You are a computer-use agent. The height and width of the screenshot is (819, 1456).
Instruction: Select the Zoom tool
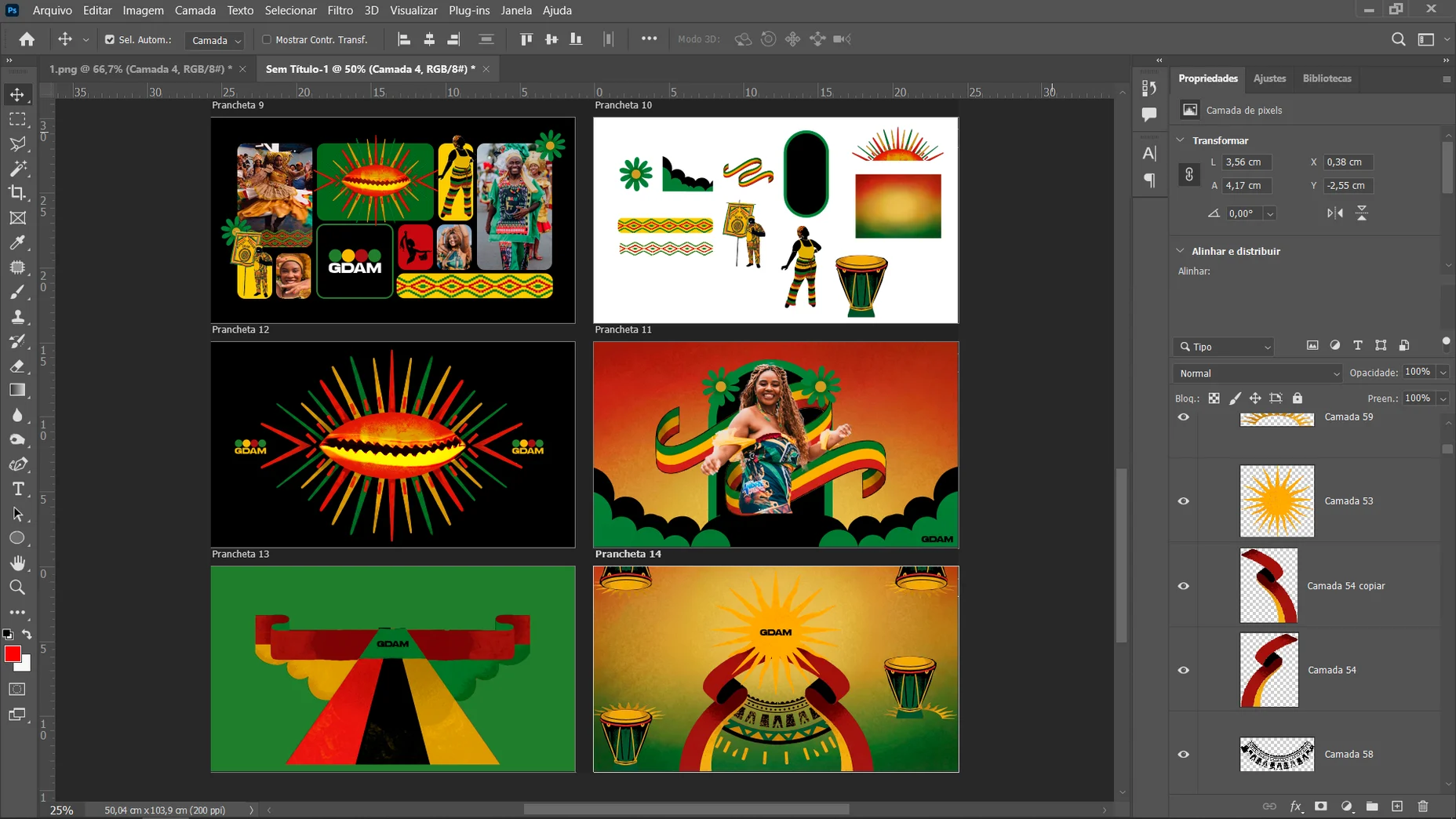coord(17,588)
